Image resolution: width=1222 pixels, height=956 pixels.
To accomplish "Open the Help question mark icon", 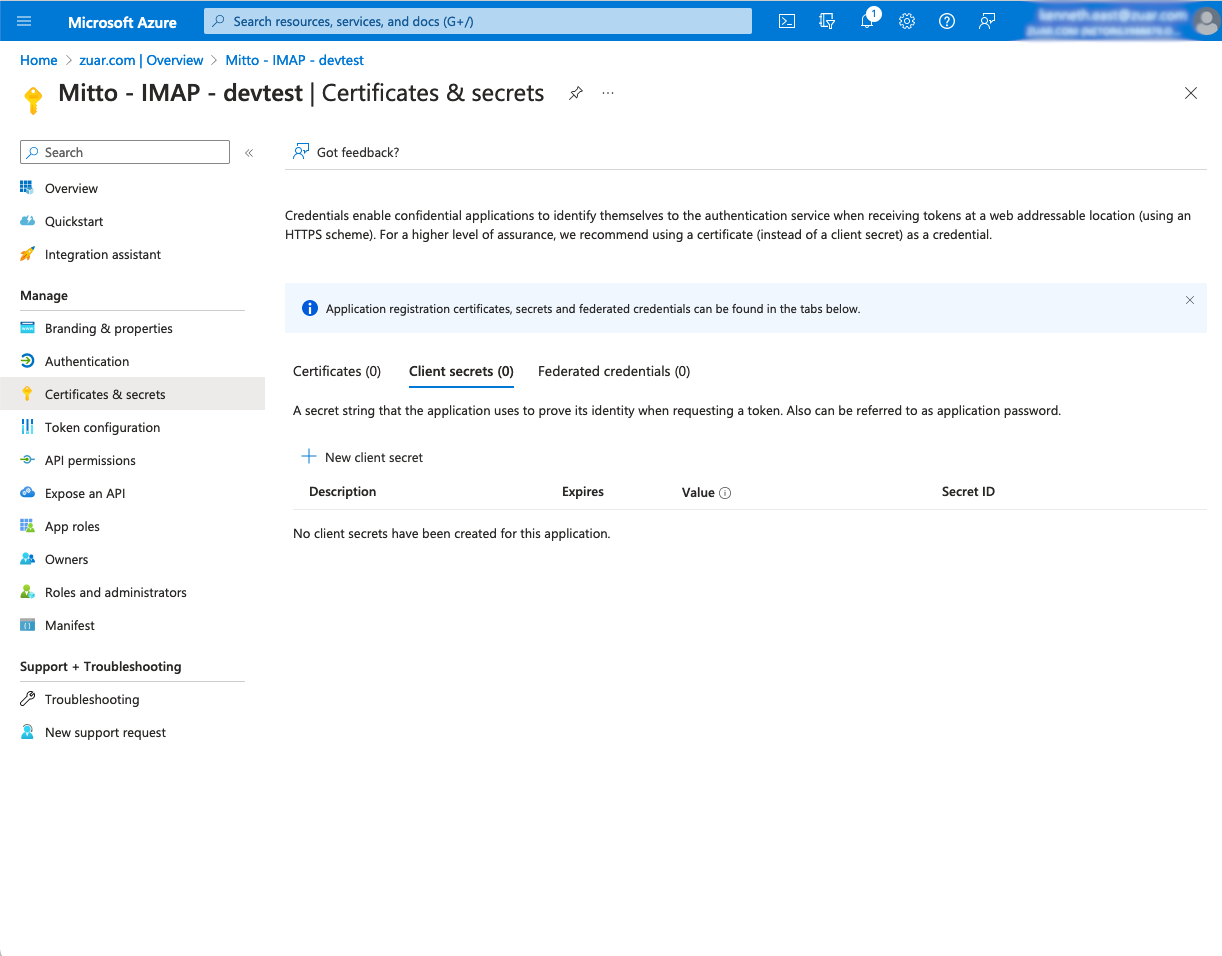I will point(947,21).
